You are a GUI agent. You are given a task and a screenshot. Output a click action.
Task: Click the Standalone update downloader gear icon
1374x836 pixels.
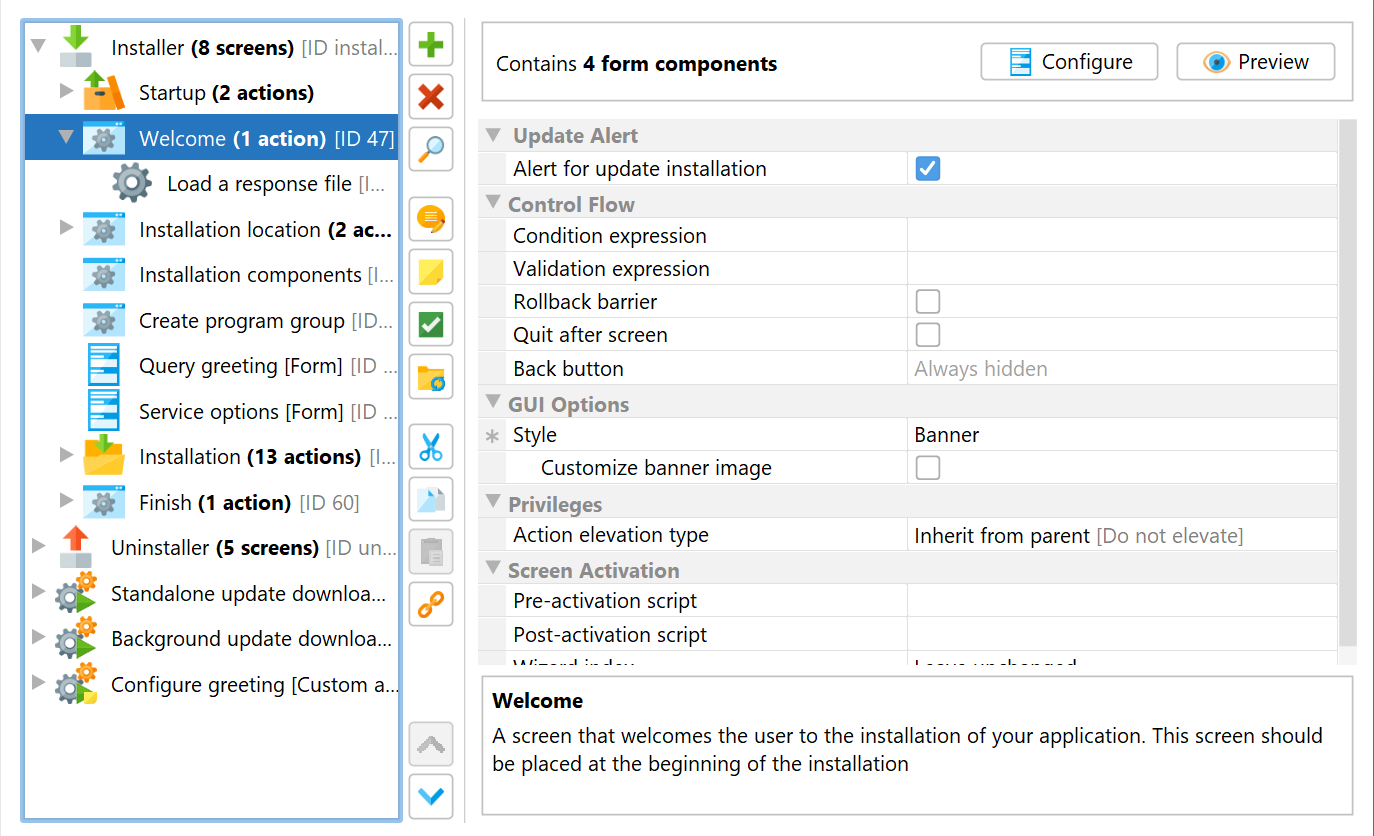[x=76, y=593]
